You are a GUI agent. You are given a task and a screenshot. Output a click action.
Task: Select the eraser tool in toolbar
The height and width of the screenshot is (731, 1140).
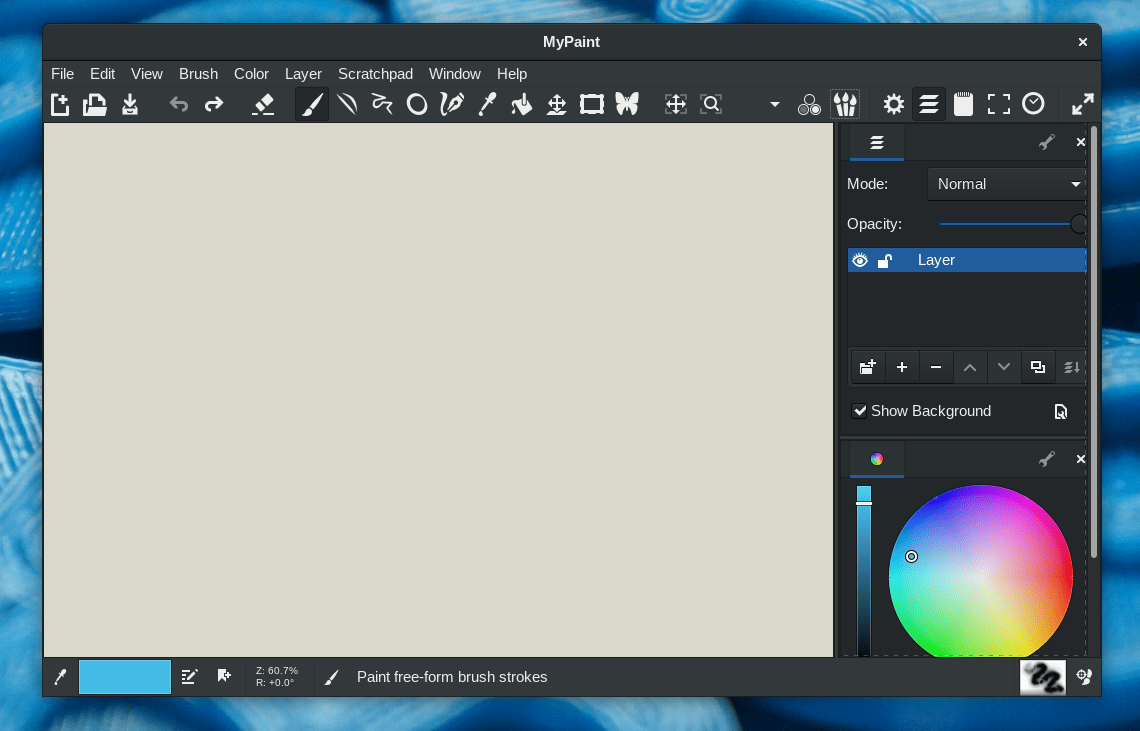(263, 104)
